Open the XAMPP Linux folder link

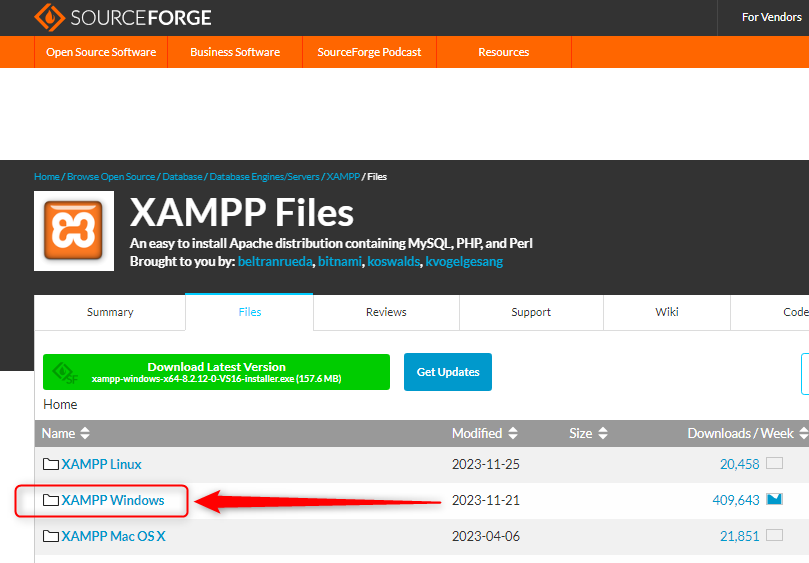[x=101, y=464]
